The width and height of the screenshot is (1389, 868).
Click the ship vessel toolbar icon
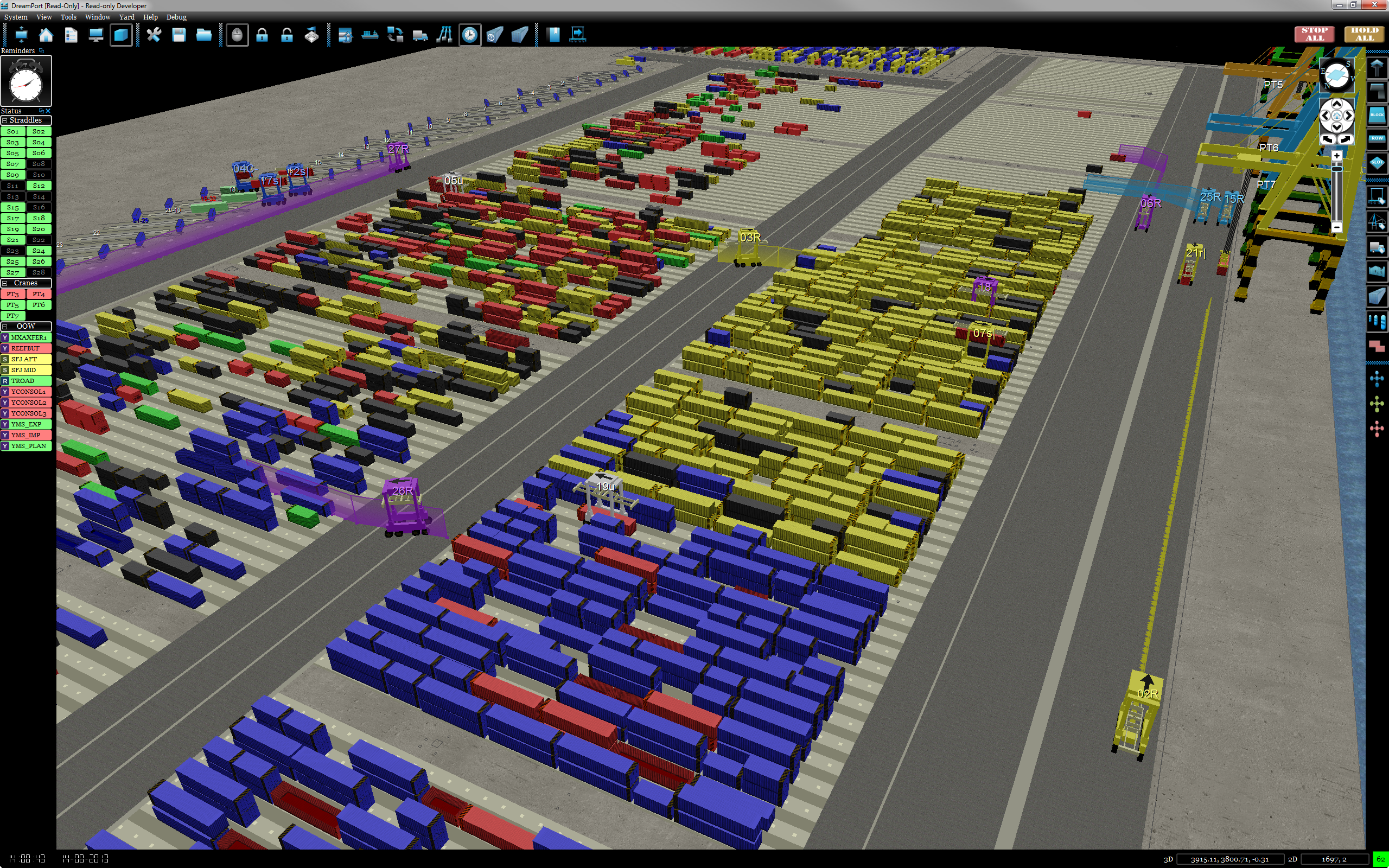pos(370,35)
